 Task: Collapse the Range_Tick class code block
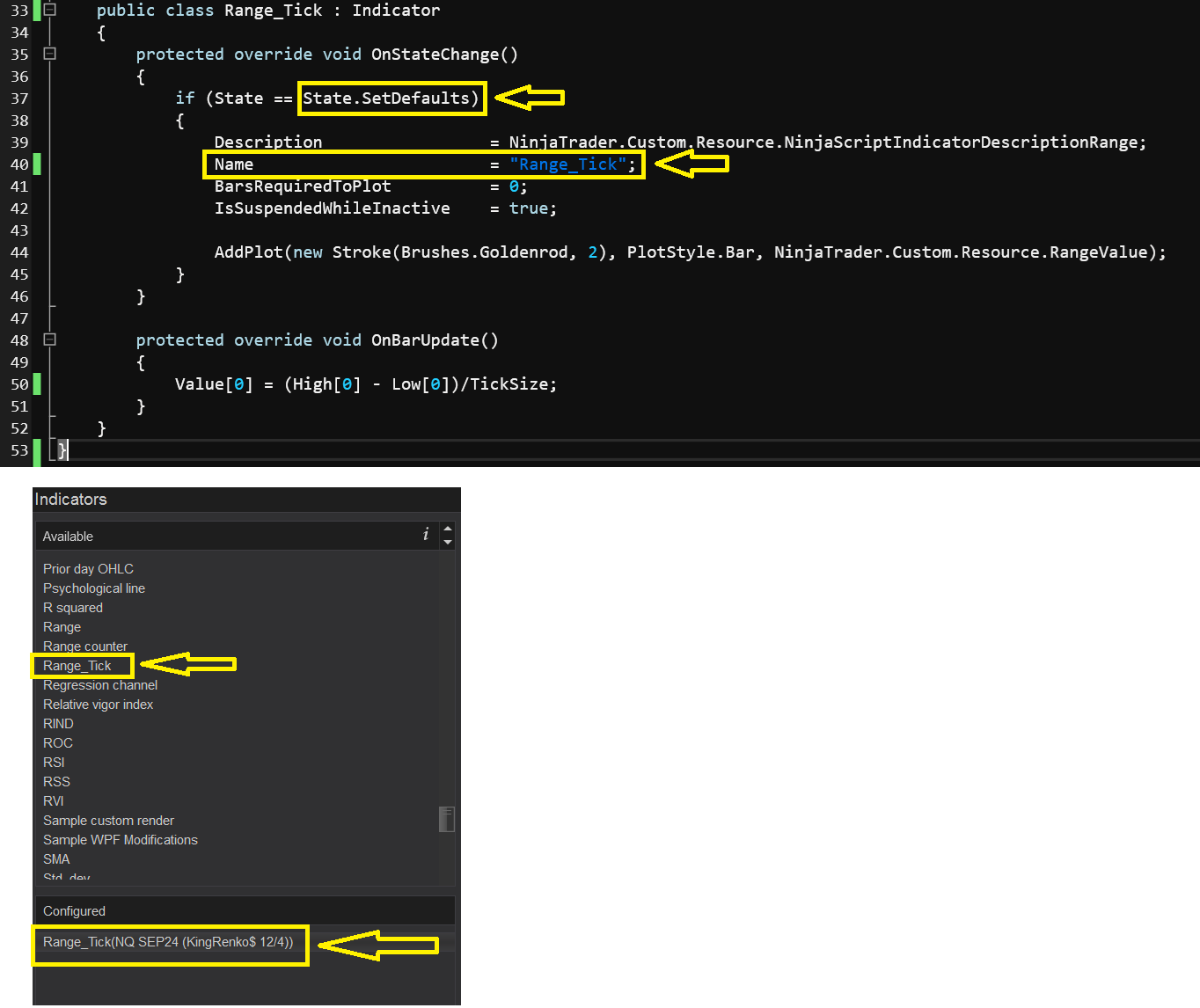point(50,10)
